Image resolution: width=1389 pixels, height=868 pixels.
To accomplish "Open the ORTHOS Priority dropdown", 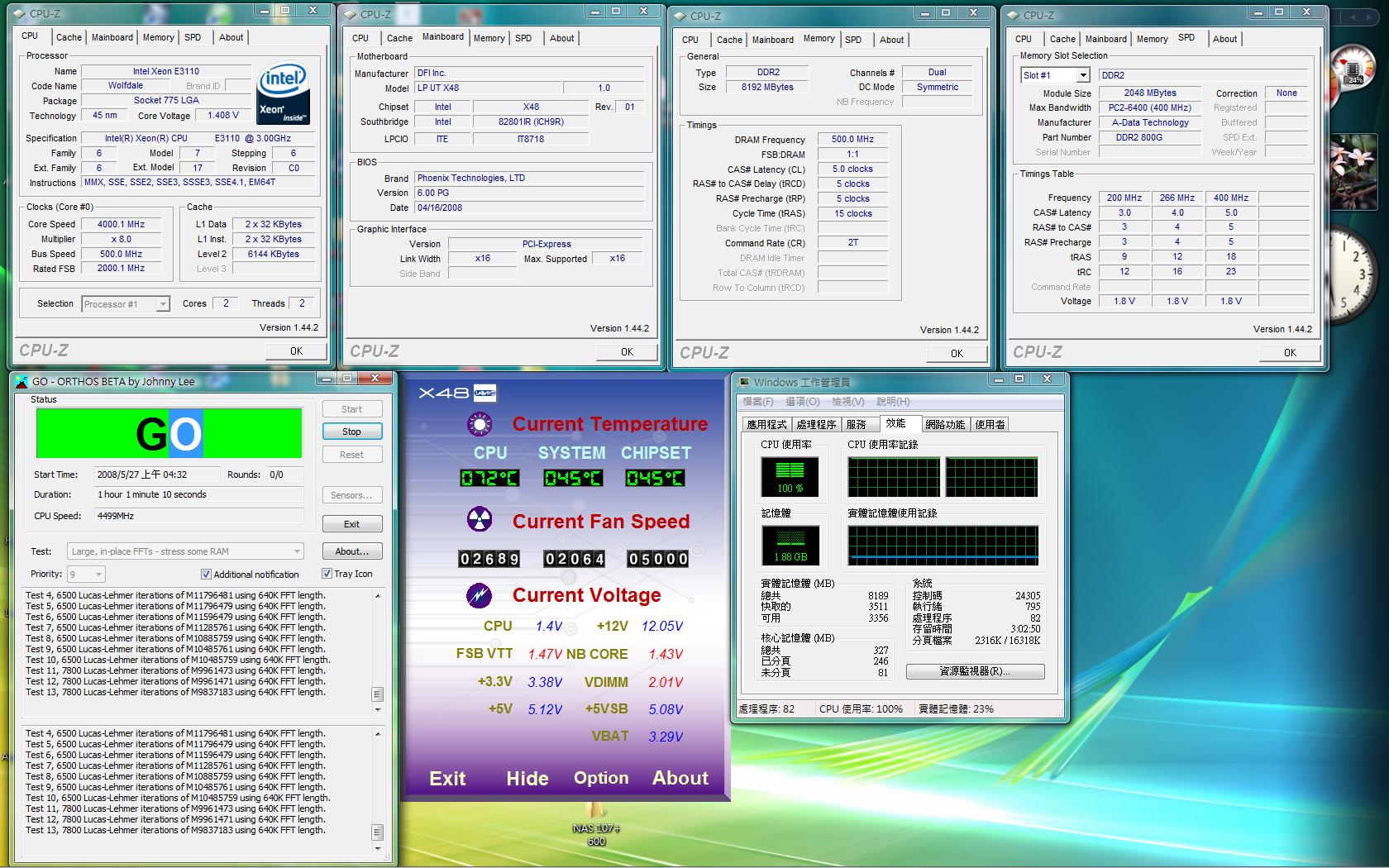I will (86, 574).
